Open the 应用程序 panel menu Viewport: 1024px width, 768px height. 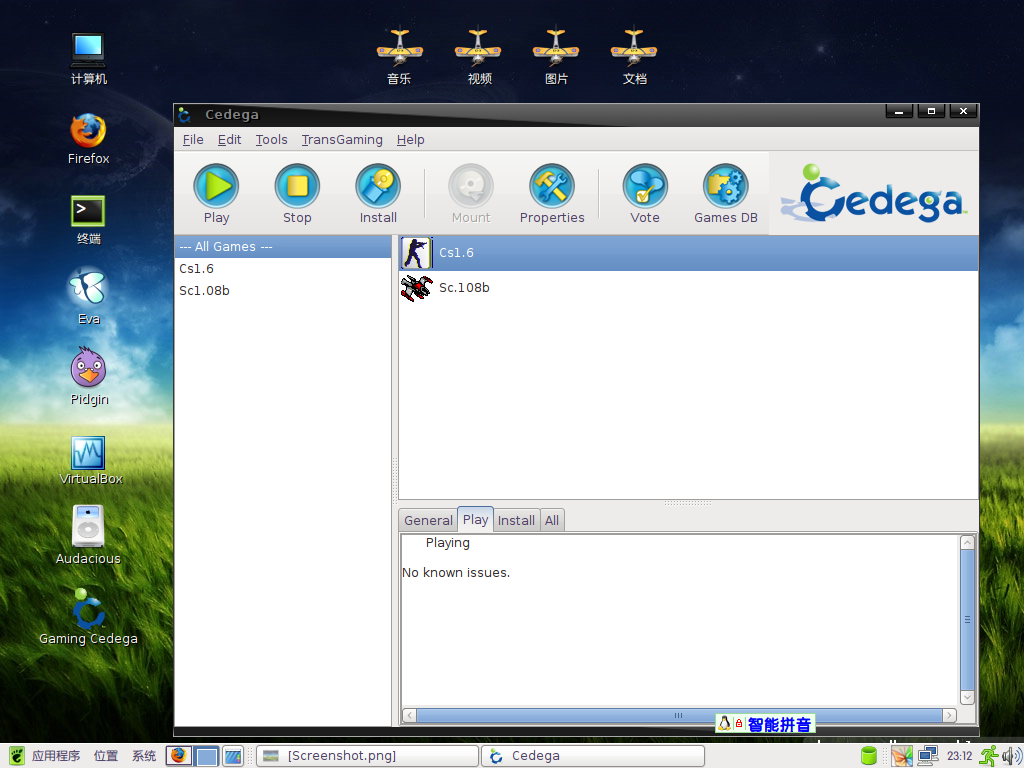tap(56, 756)
